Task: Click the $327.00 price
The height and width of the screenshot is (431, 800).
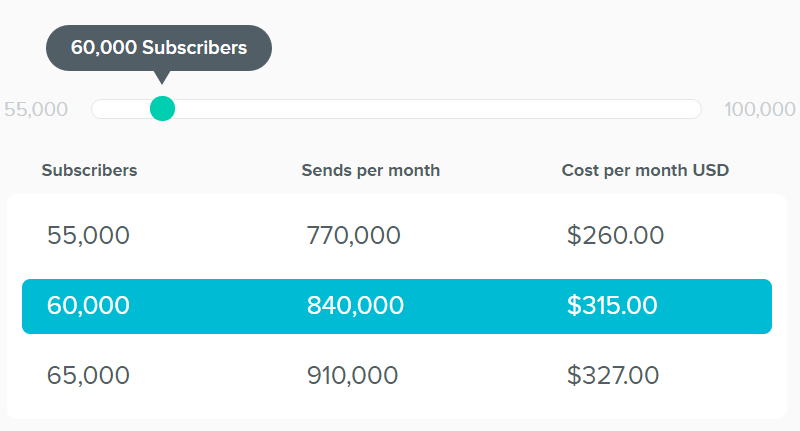Action: [x=613, y=376]
